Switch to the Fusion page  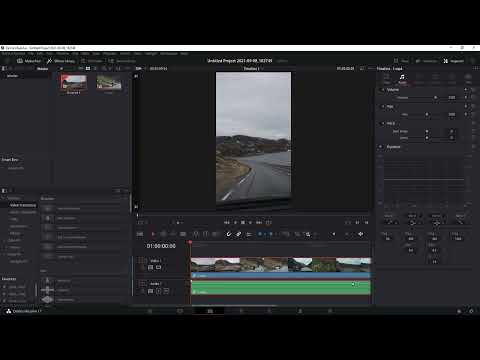241,311
